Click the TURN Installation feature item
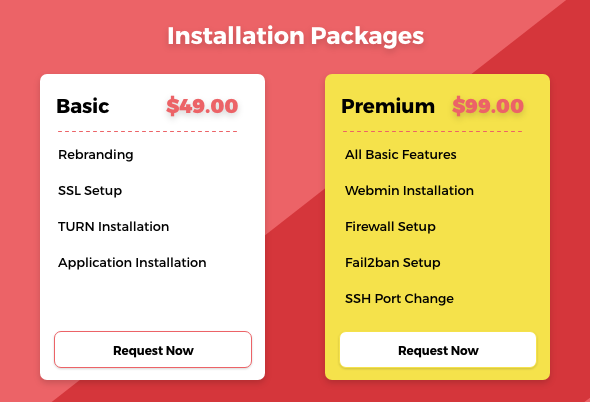 [x=114, y=227]
